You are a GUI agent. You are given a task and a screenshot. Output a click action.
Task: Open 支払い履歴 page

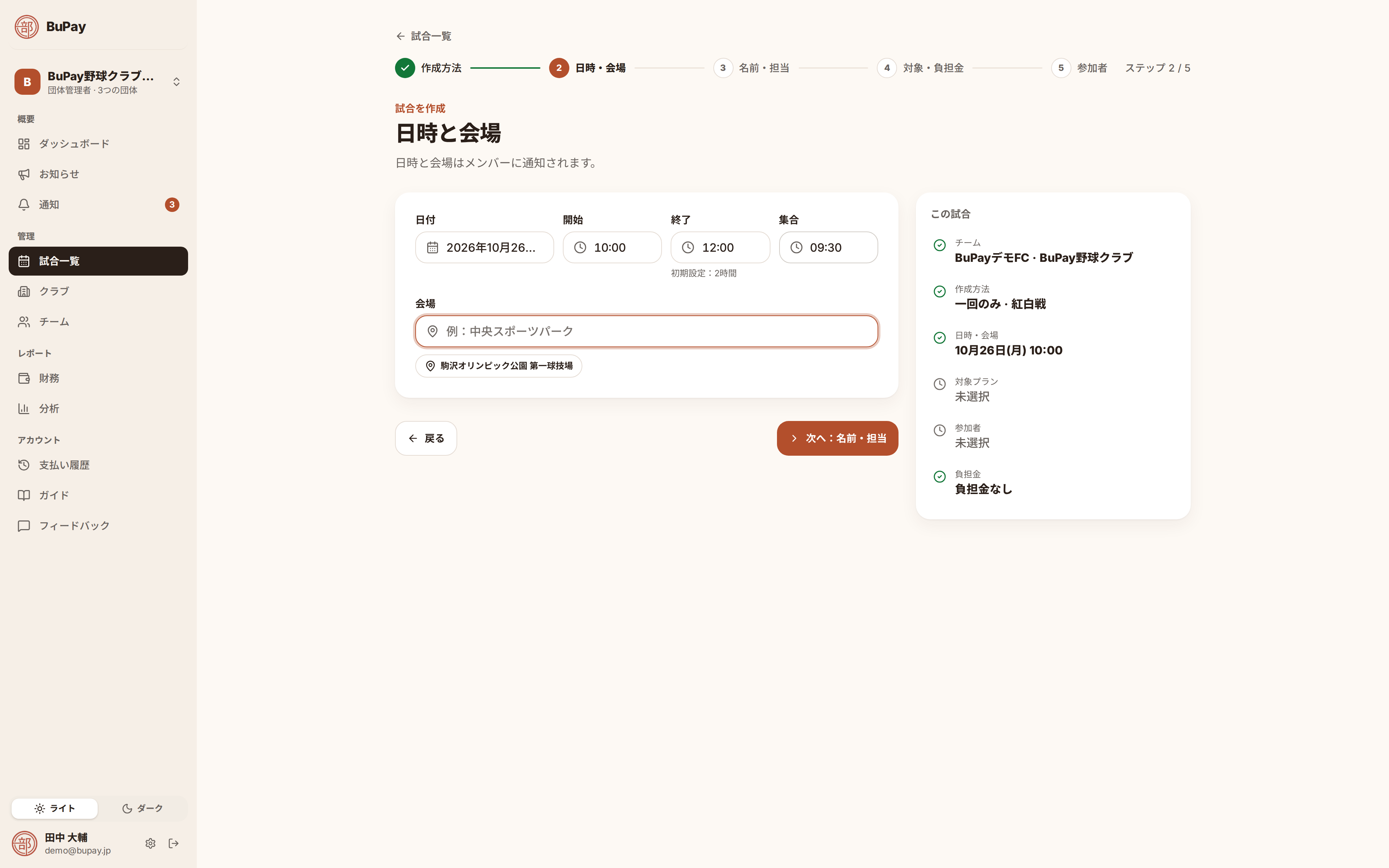tap(98, 465)
